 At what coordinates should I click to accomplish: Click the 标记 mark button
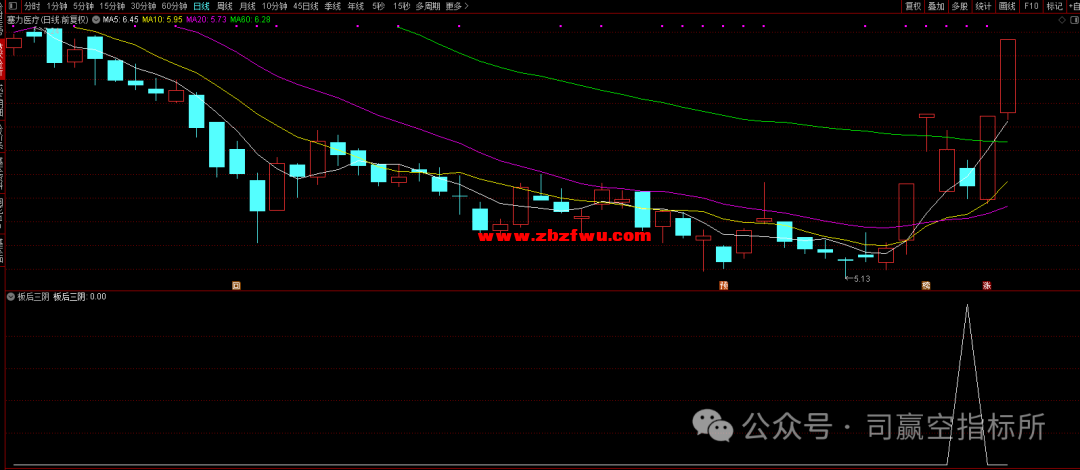tap(1054, 6)
